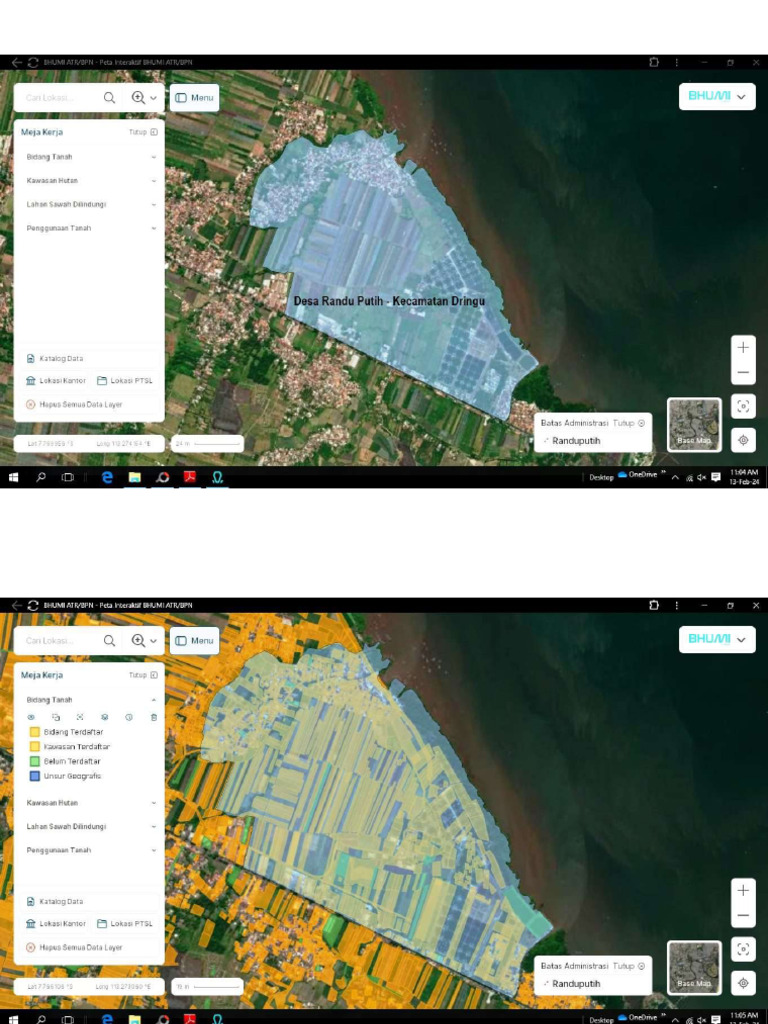Click the yellow Bidang Terdaftar legend swatch
The height and width of the screenshot is (1024, 768).
click(x=35, y=732)
